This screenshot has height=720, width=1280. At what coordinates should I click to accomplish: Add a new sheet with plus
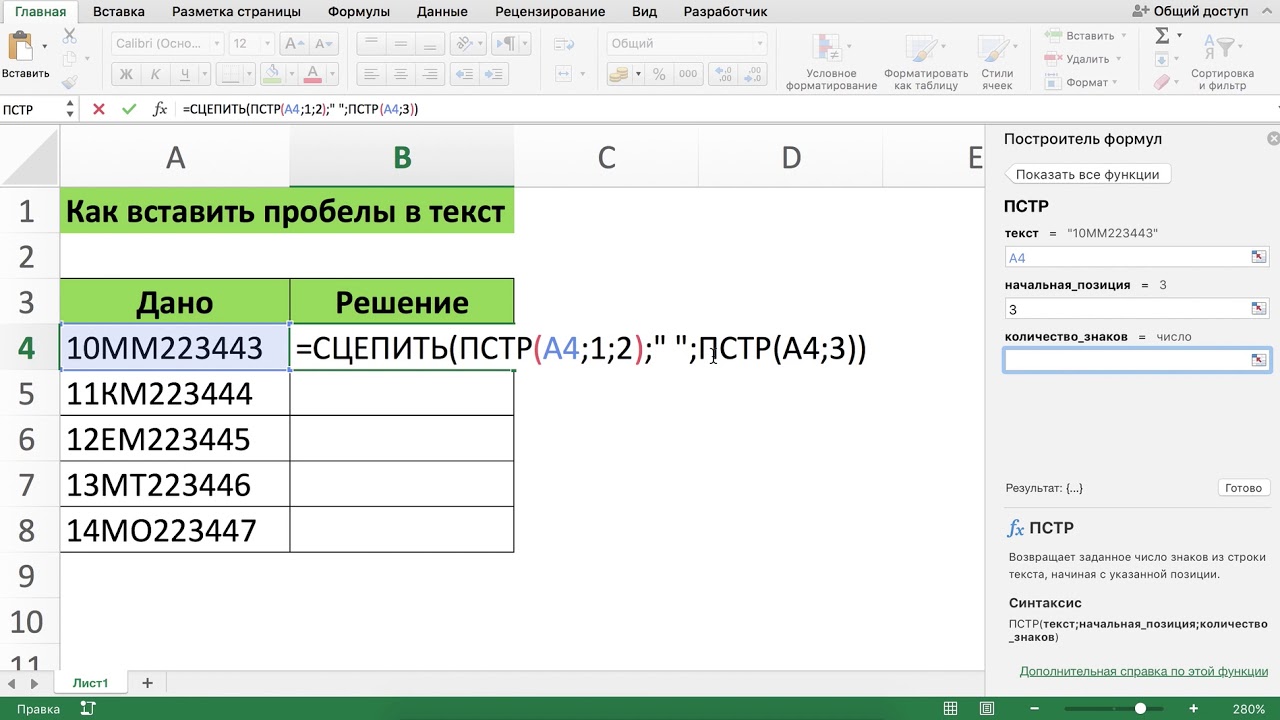(147, 683)
